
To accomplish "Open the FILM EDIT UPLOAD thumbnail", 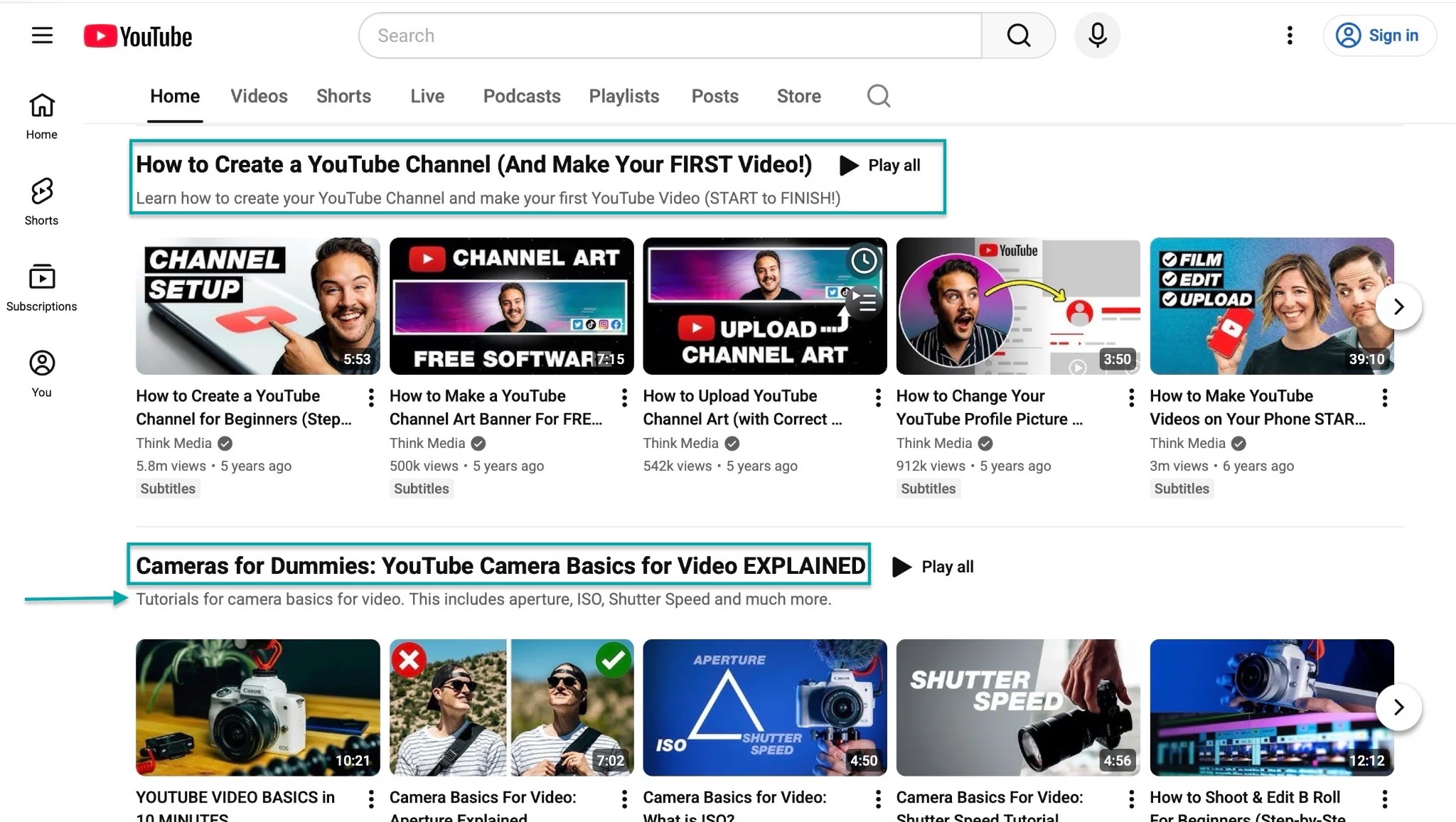I will click(1272, 306).
